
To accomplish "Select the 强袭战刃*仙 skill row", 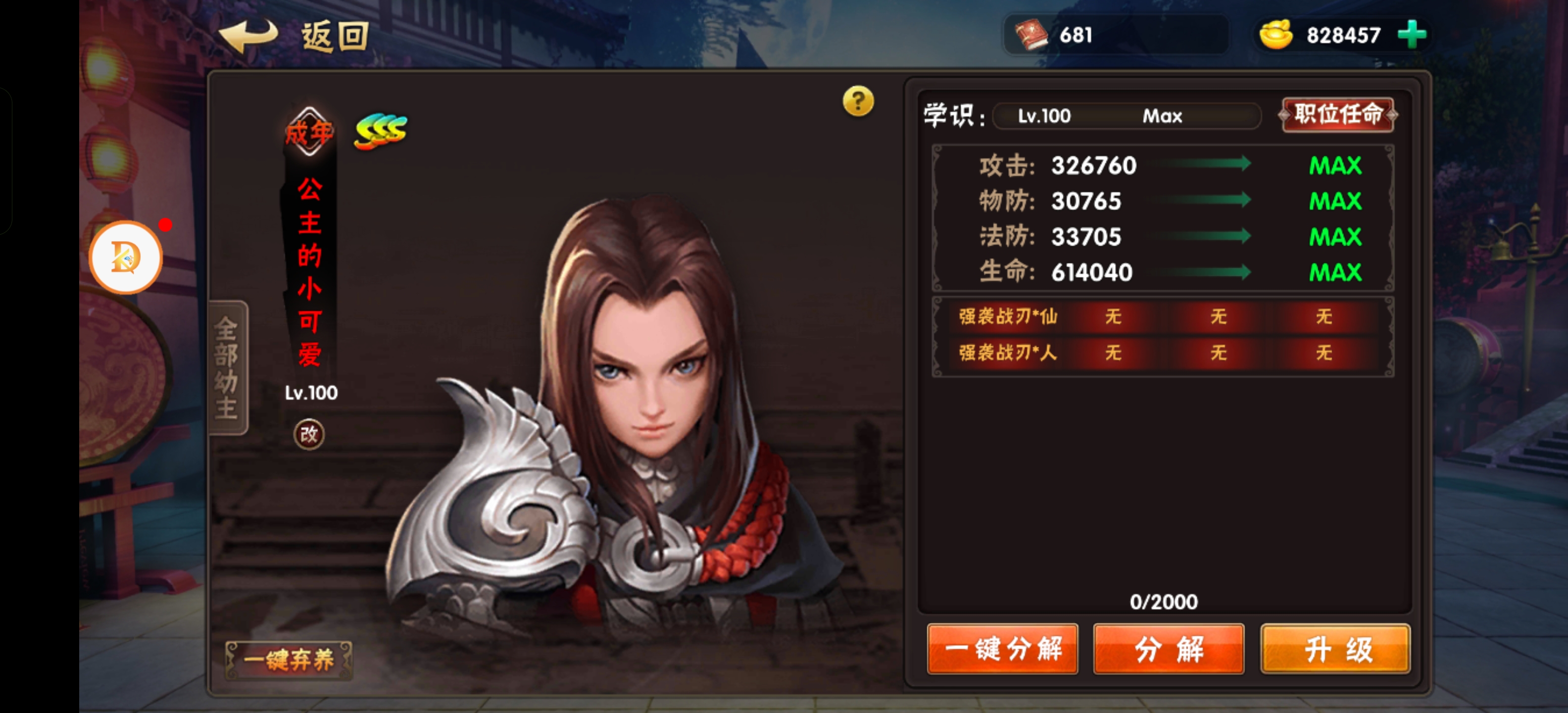I will [1163, 316].
